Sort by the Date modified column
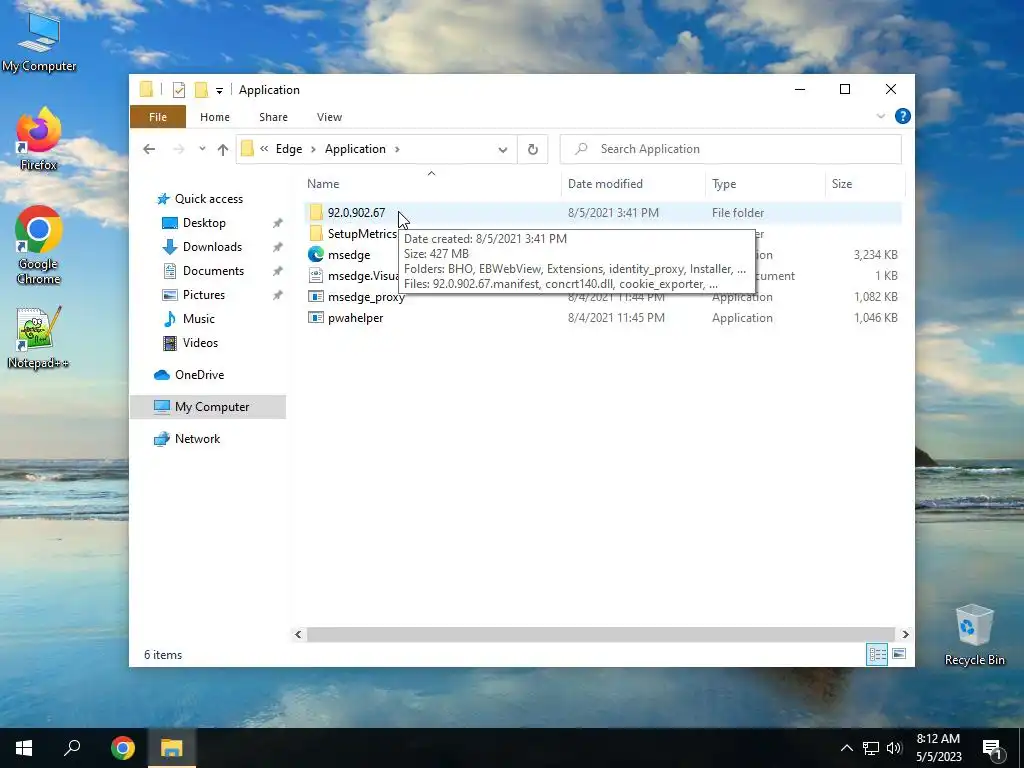This screenshot has width=1024, height=768. [x=633, y=184]
